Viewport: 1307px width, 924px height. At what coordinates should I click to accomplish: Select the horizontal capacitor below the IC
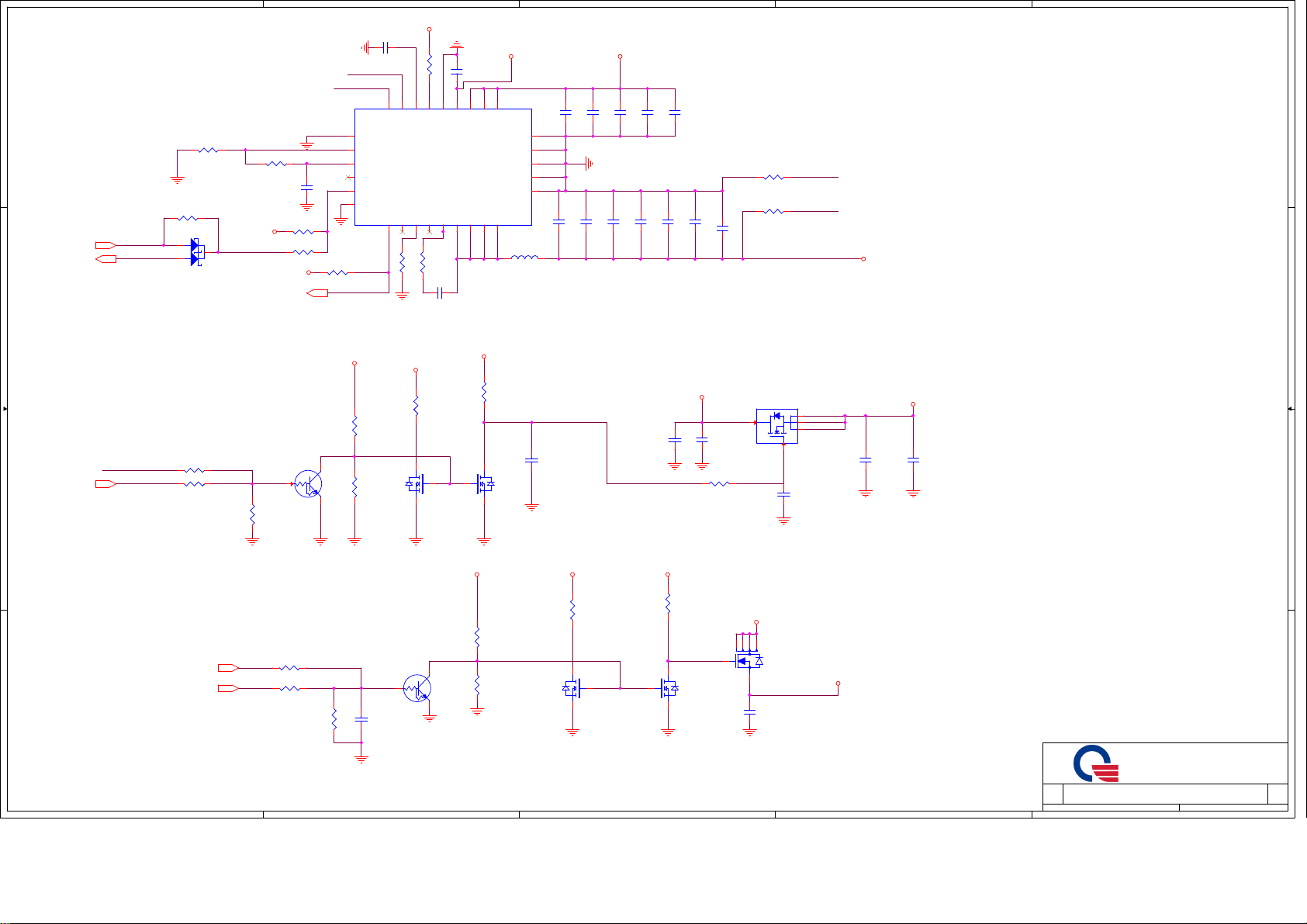[x=440, y=292]
